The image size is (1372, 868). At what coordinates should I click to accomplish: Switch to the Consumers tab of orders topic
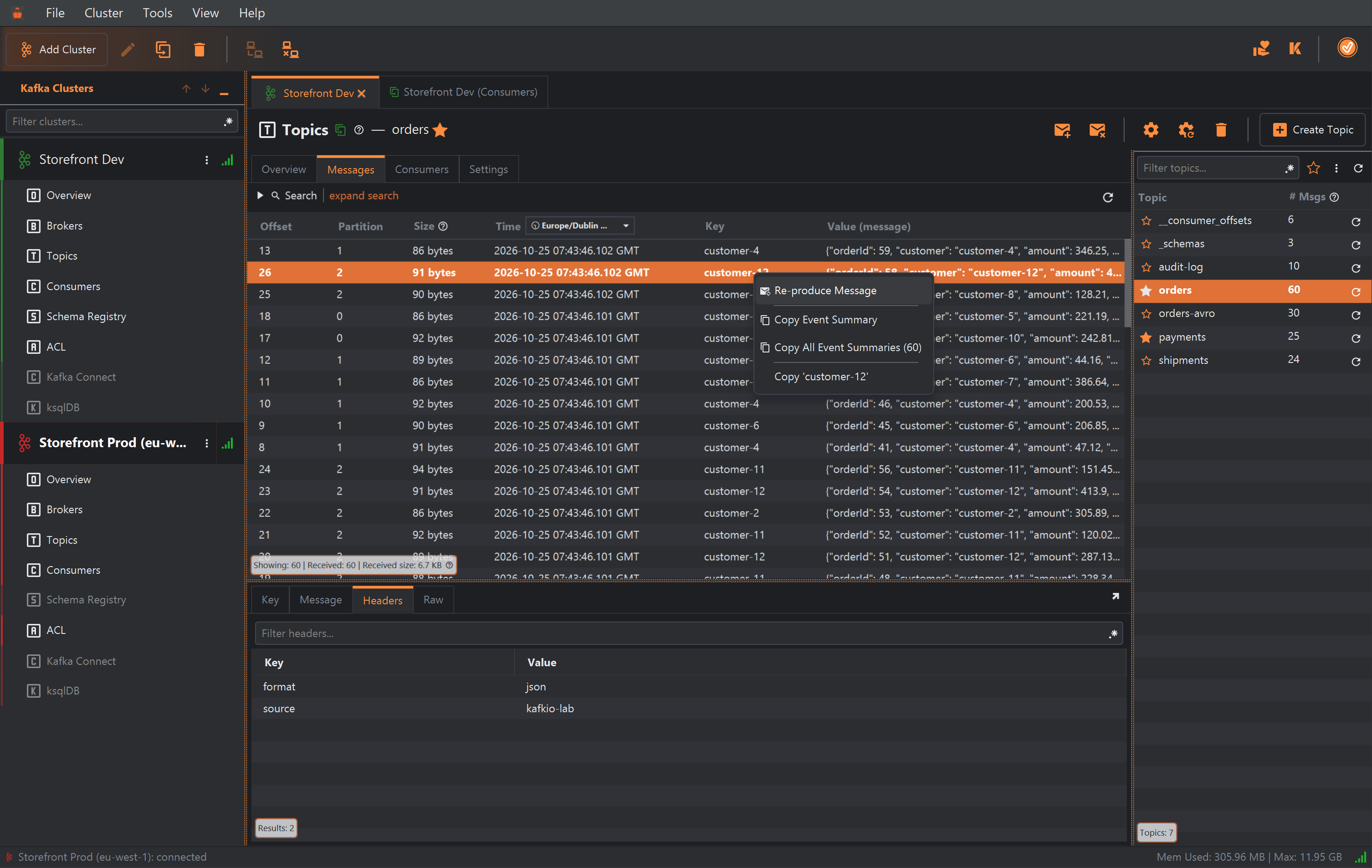[x=421, y=169]
